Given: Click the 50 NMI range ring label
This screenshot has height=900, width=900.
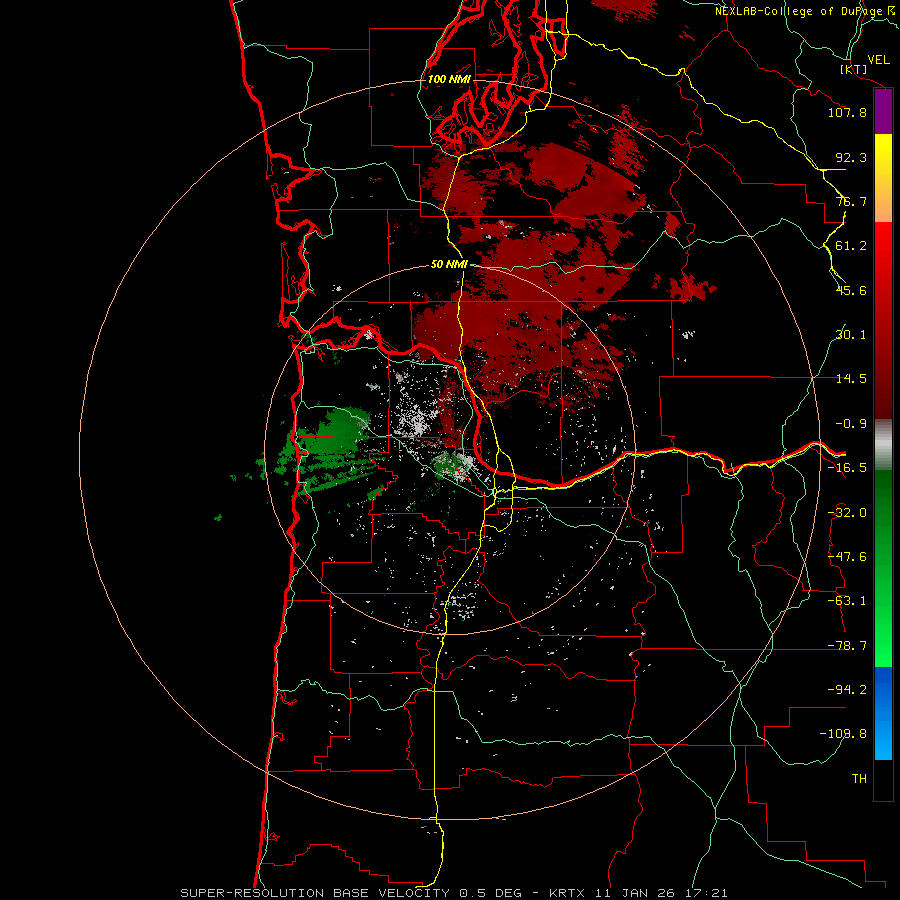Looking at the screenshot, I should [x=449, y=265].
